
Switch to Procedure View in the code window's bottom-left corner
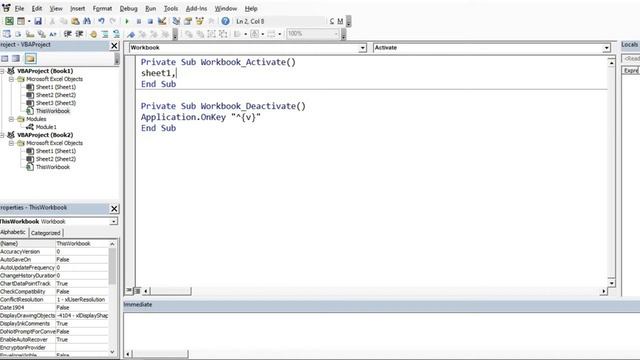(129, 291)
